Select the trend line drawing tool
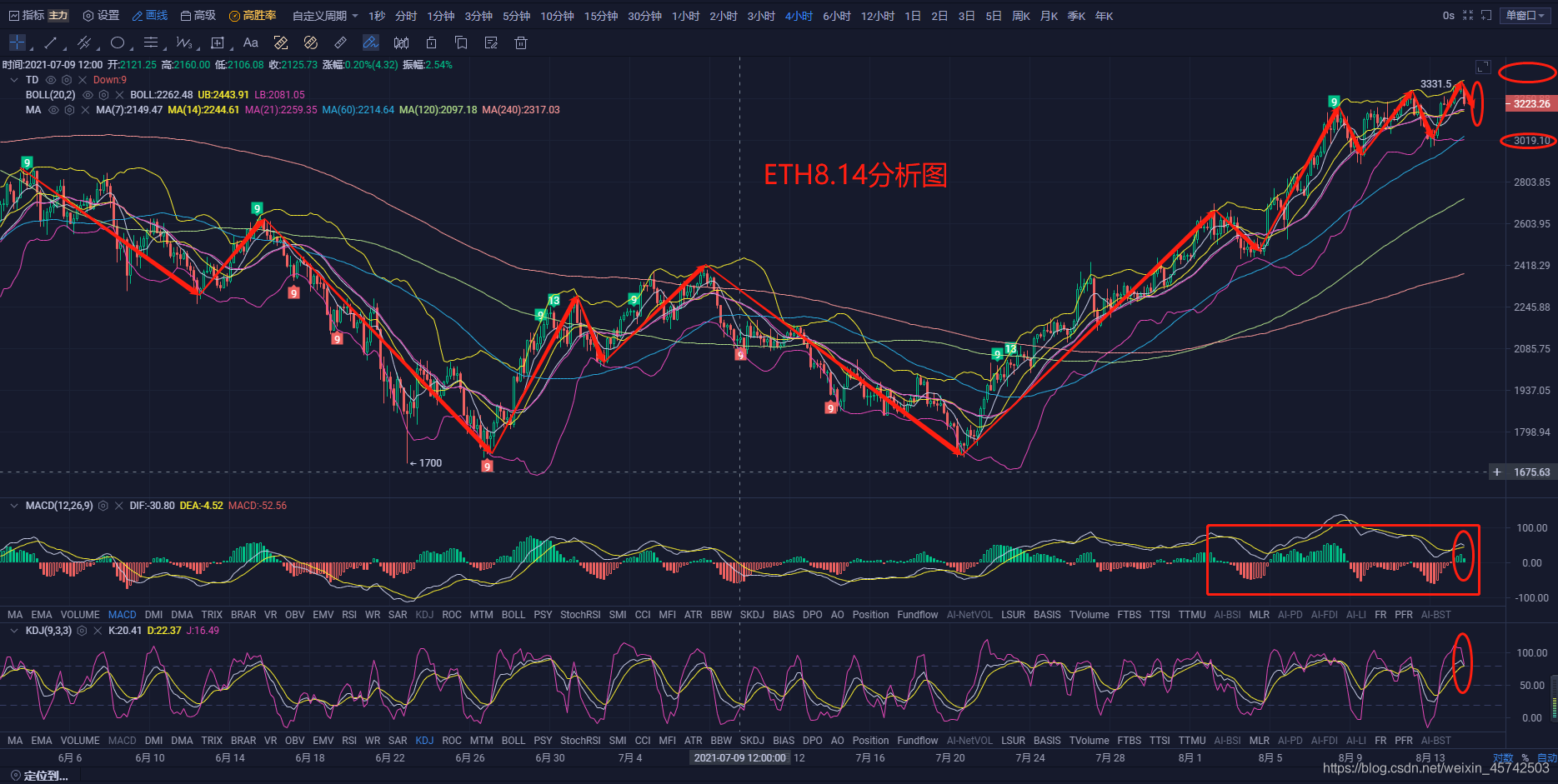The height and width of the screenshot is (784, 1558). (x=51, y=42)
